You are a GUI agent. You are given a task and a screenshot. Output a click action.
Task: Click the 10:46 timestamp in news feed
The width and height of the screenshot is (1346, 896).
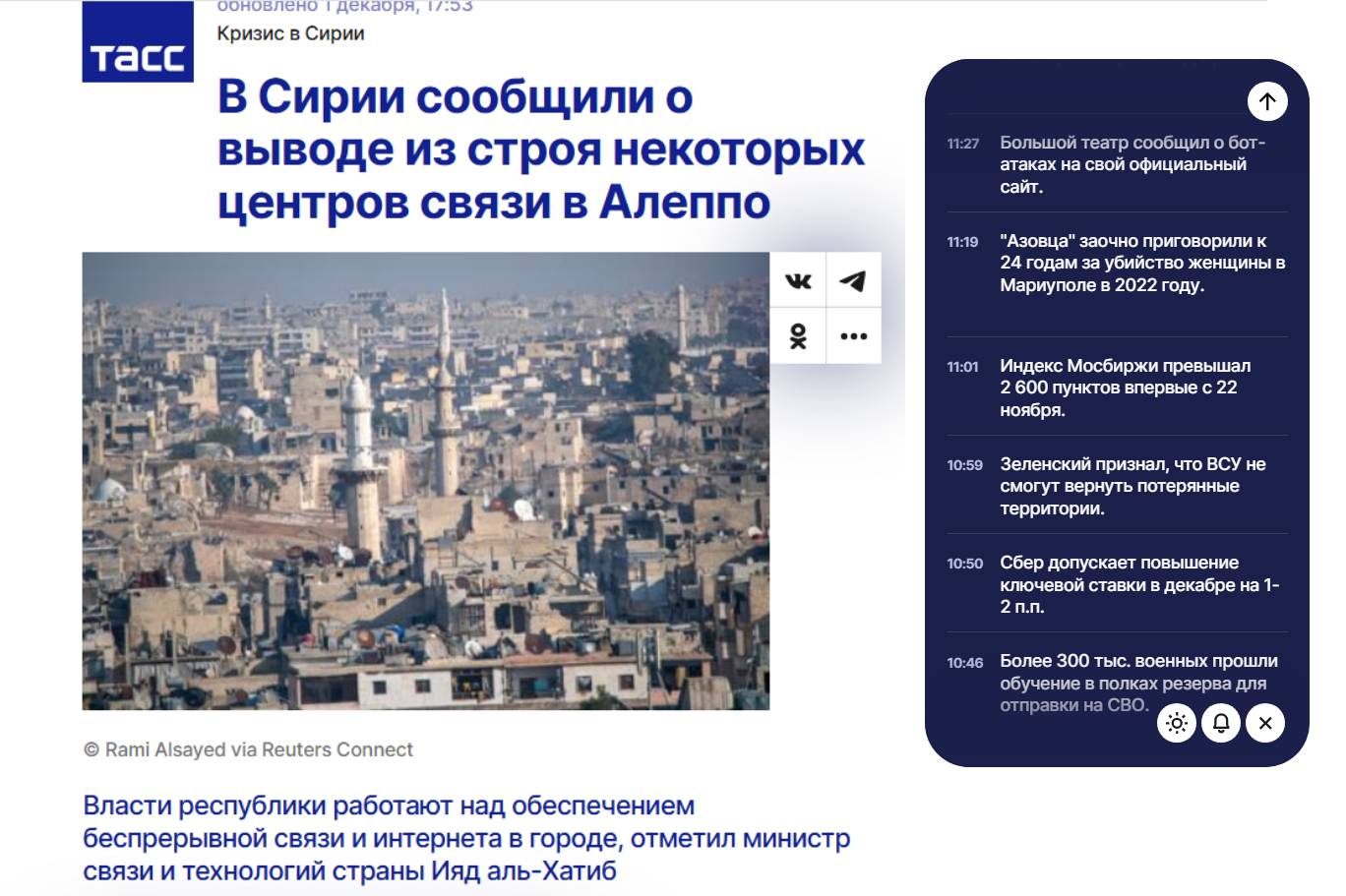click(964, 663)
